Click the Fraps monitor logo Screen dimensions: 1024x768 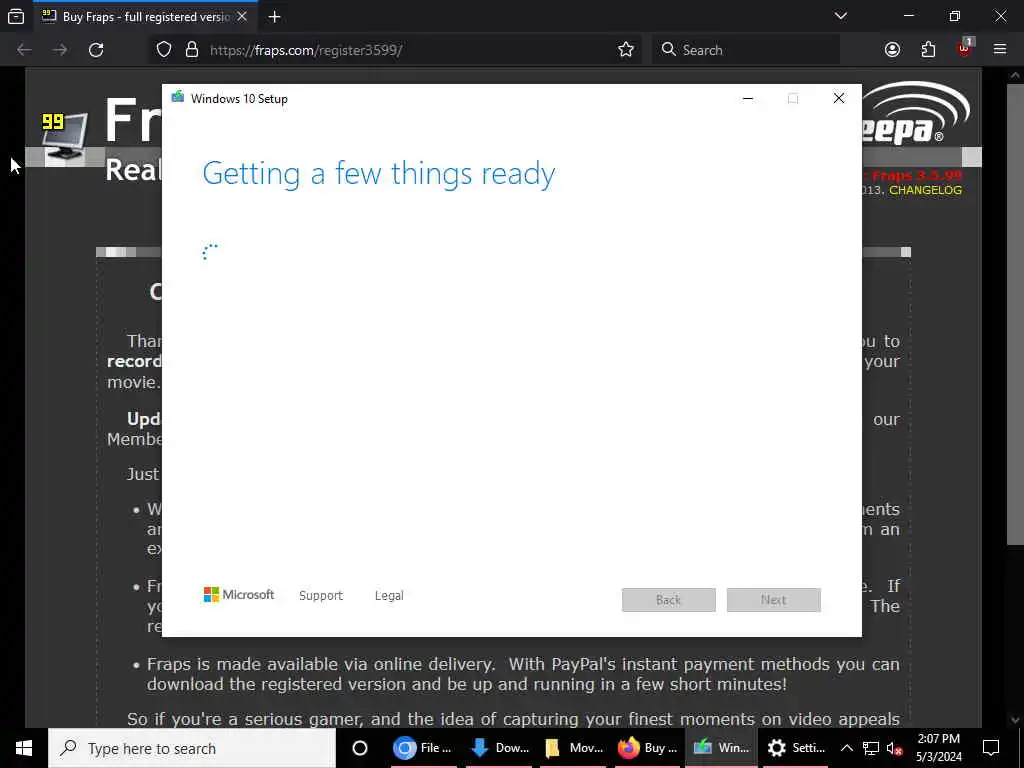64,136
